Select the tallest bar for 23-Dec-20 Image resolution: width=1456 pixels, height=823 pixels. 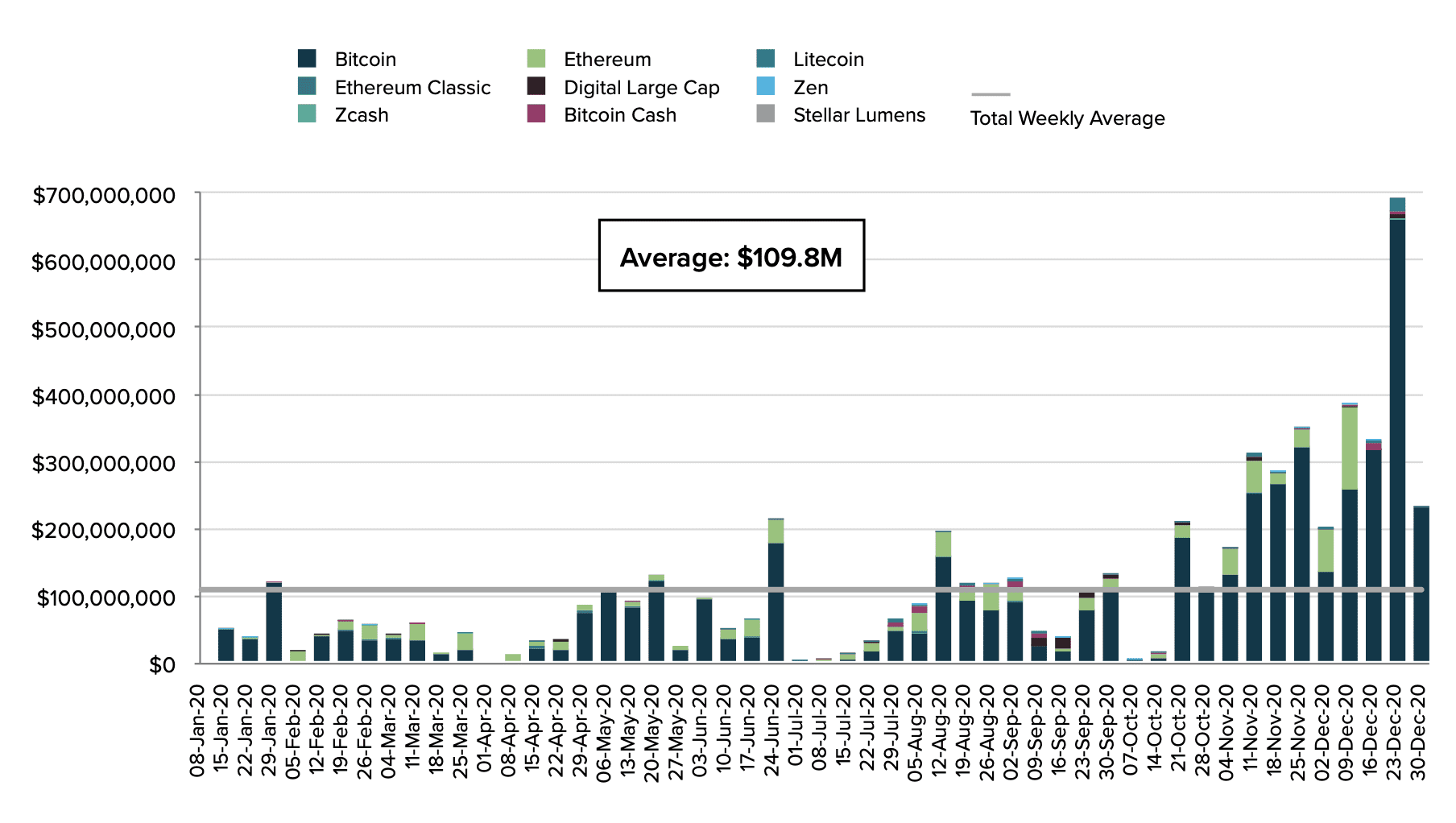pos(1397,430)
